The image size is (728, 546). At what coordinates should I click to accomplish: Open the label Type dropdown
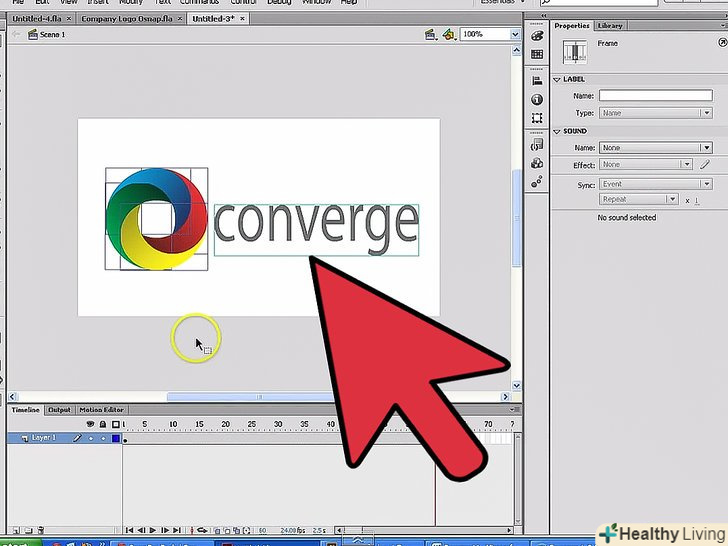(x=656, y=113)
